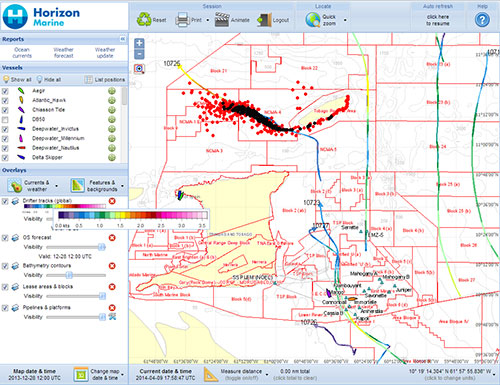Zoom in with the map plus button

coord(139,43)
